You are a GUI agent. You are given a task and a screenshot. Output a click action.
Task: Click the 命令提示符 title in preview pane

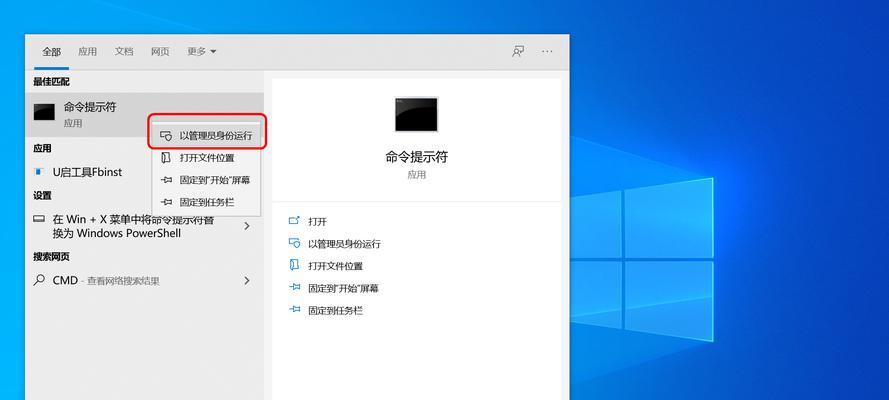[x=416, y=157]
